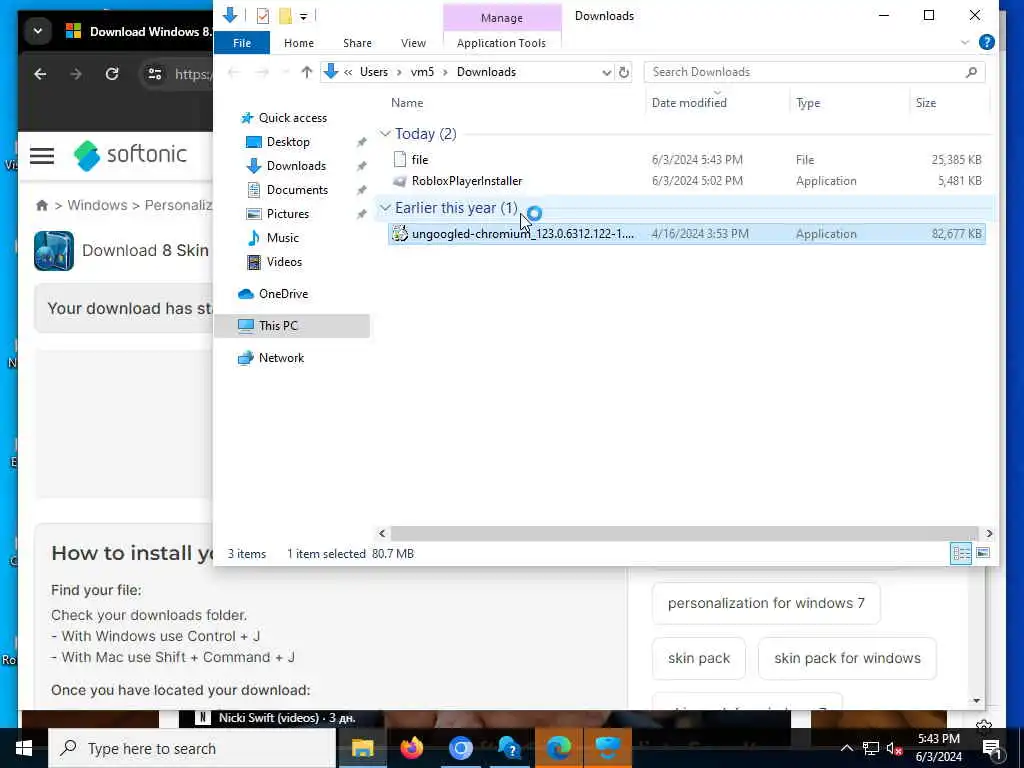Click the New folder quick access icon
This screenshot has height=768, width=1024.
pyautogui.click(x=285, y=16)
